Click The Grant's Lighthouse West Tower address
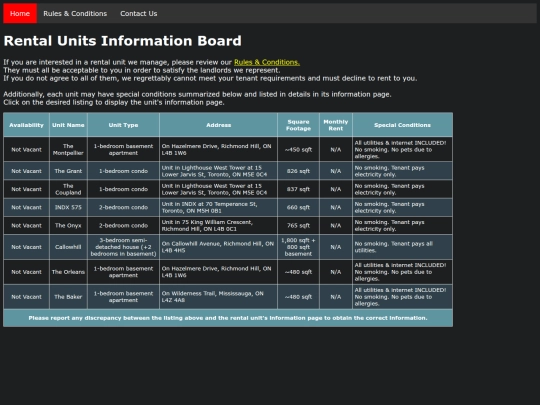 (x=219, y=171)
